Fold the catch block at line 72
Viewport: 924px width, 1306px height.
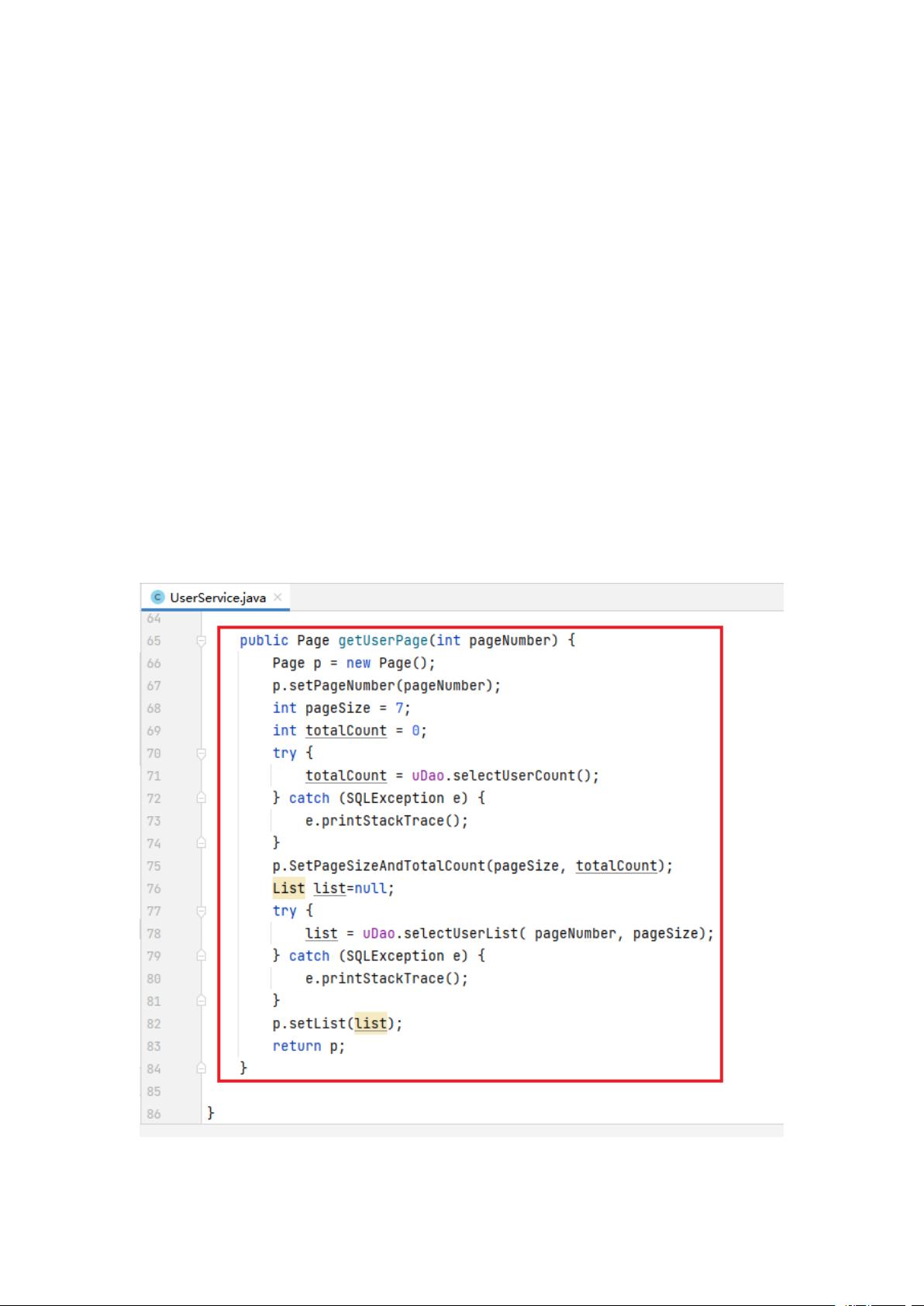[x=202, y=798]
